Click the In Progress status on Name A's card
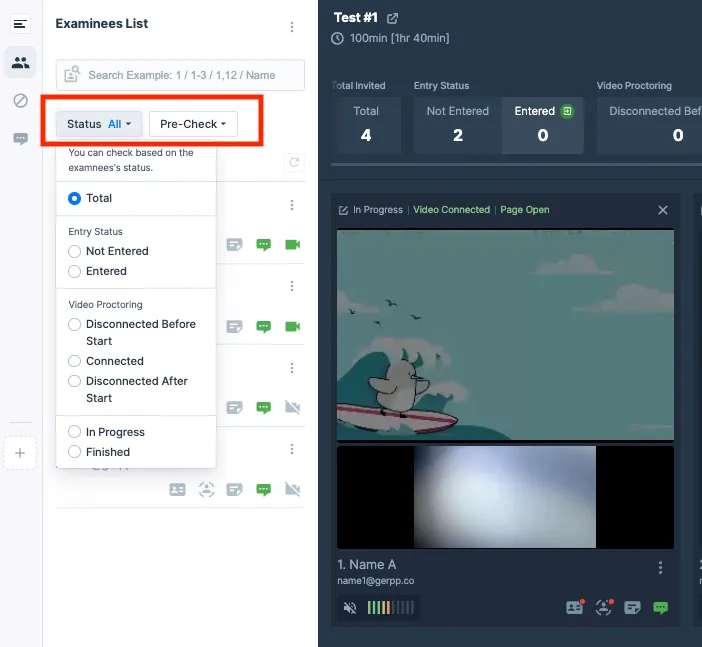702x647 pixels. (x=378, y=210)
